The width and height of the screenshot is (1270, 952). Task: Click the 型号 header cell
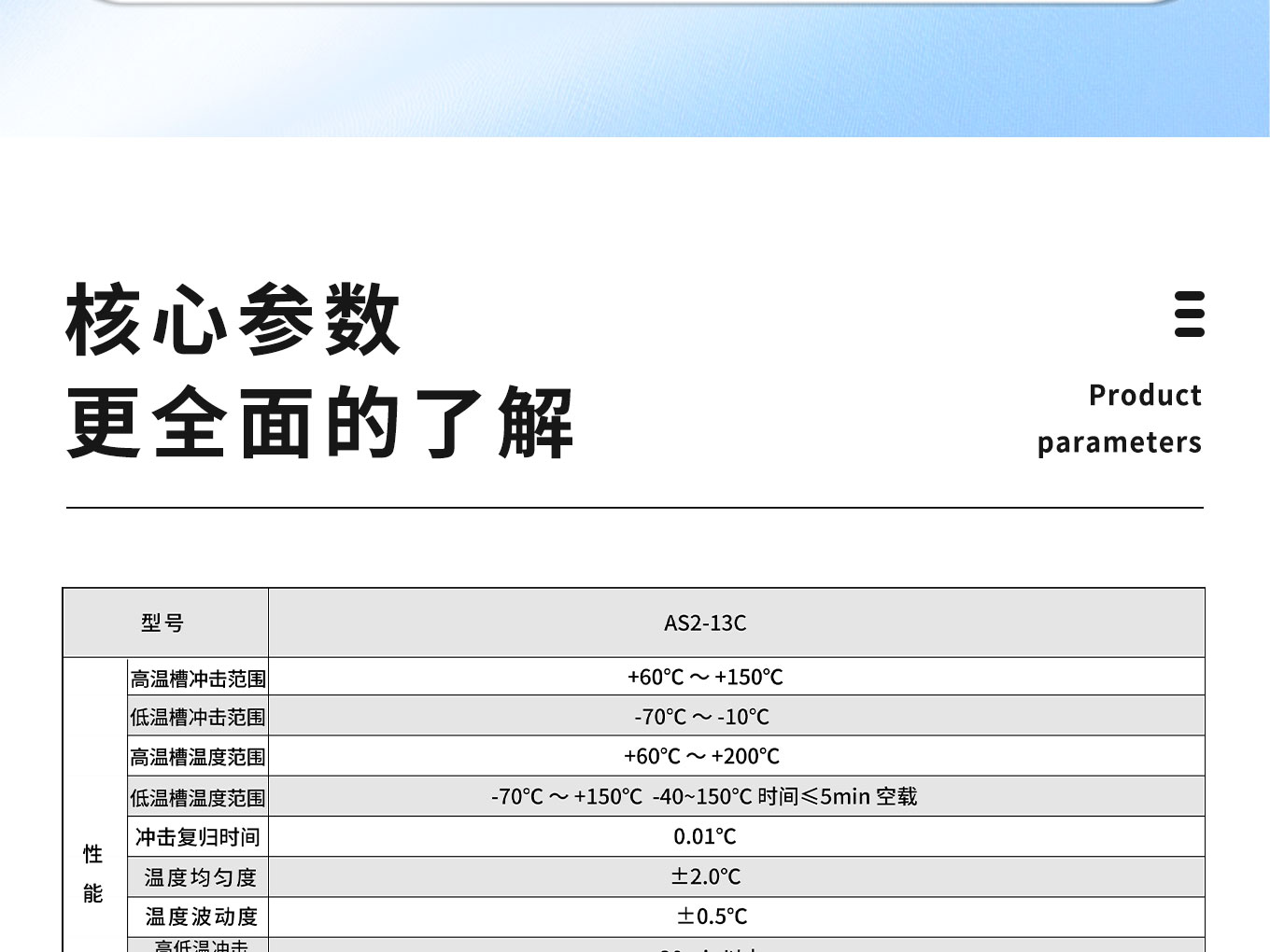163,623
